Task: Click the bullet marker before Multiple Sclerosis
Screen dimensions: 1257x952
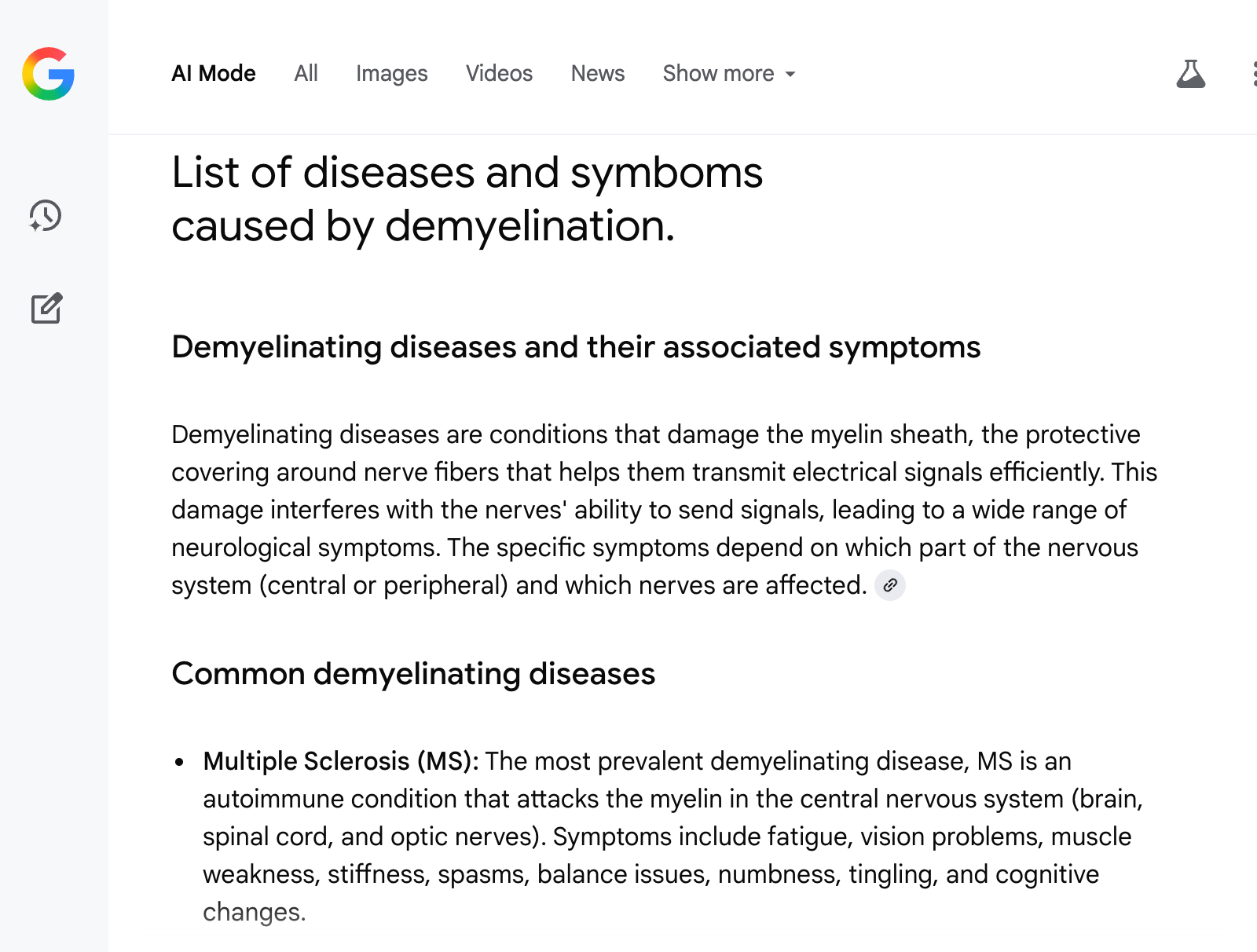Action: pos(180,762)
